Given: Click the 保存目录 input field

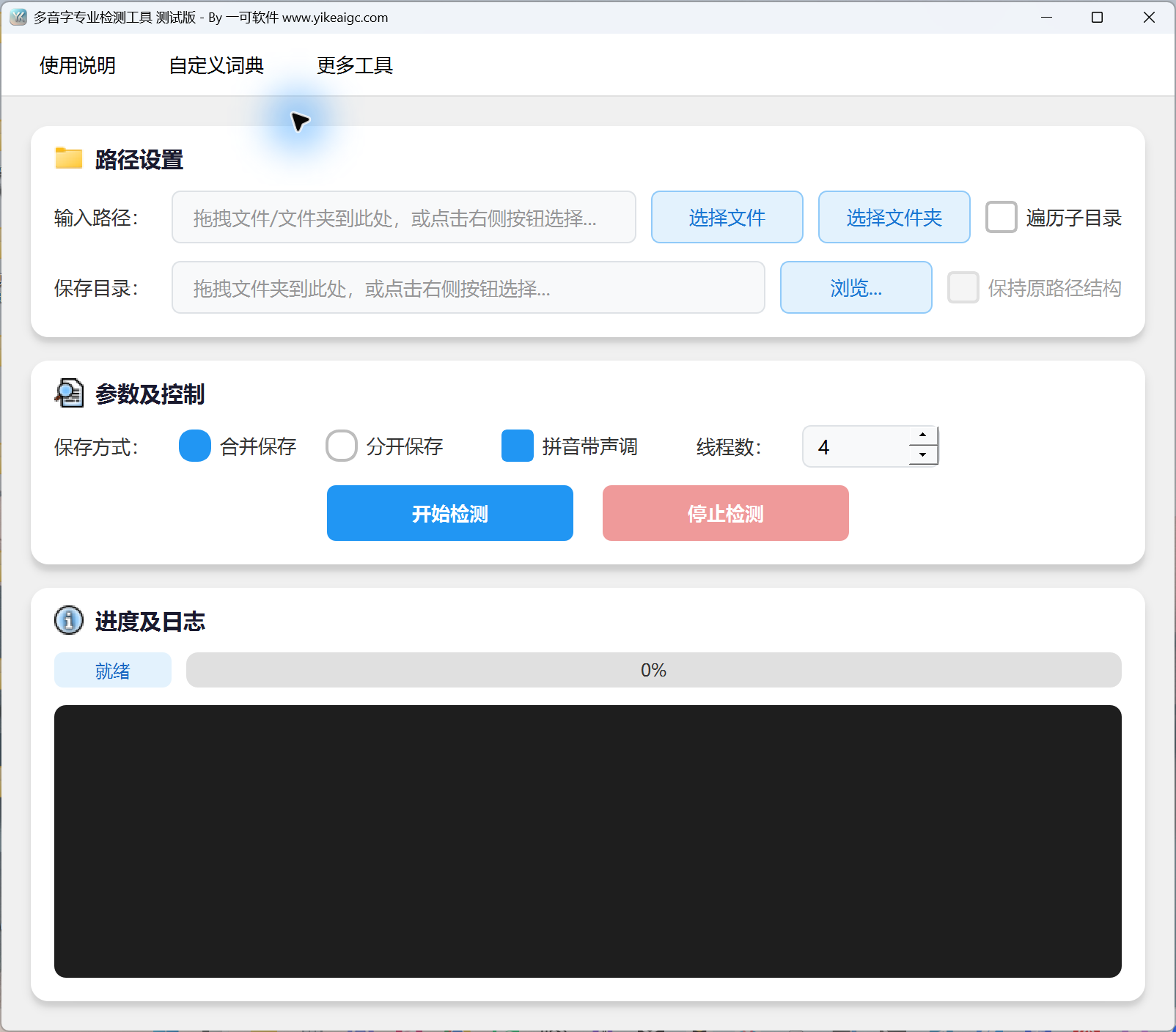Looking at the screenshot, I should 468,287.
